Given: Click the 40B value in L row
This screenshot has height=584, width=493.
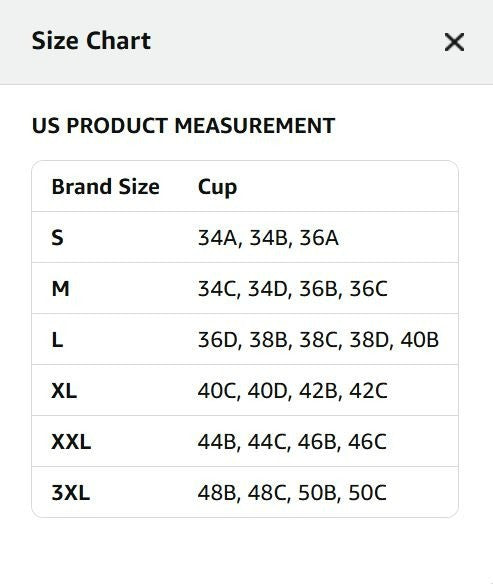Looking at the screenshot, I should [x=420, y=340].
